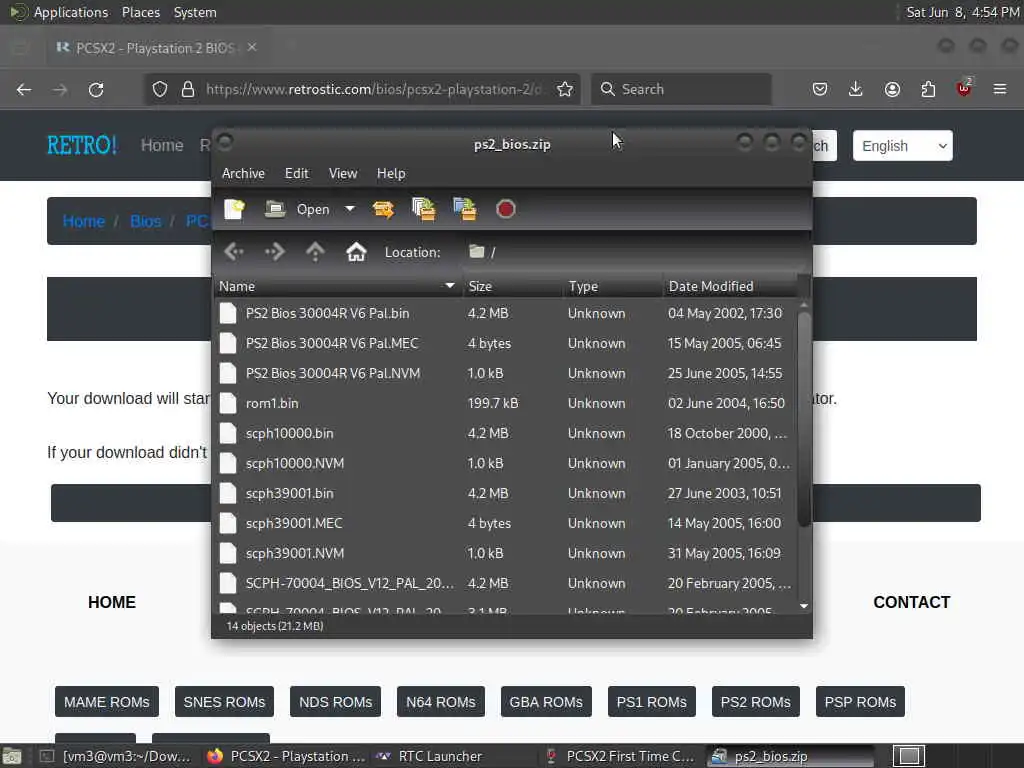Click file icon beside scph39001.bin
Image resolution: width=1024 pixels, height=768 pixels.
click(228, 494)
